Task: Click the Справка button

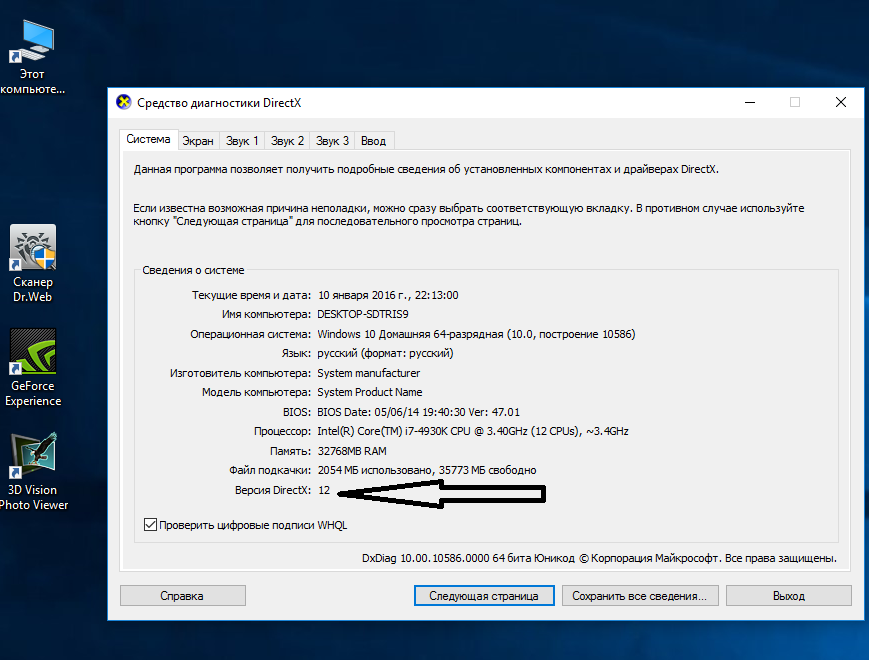Action: 182,596
